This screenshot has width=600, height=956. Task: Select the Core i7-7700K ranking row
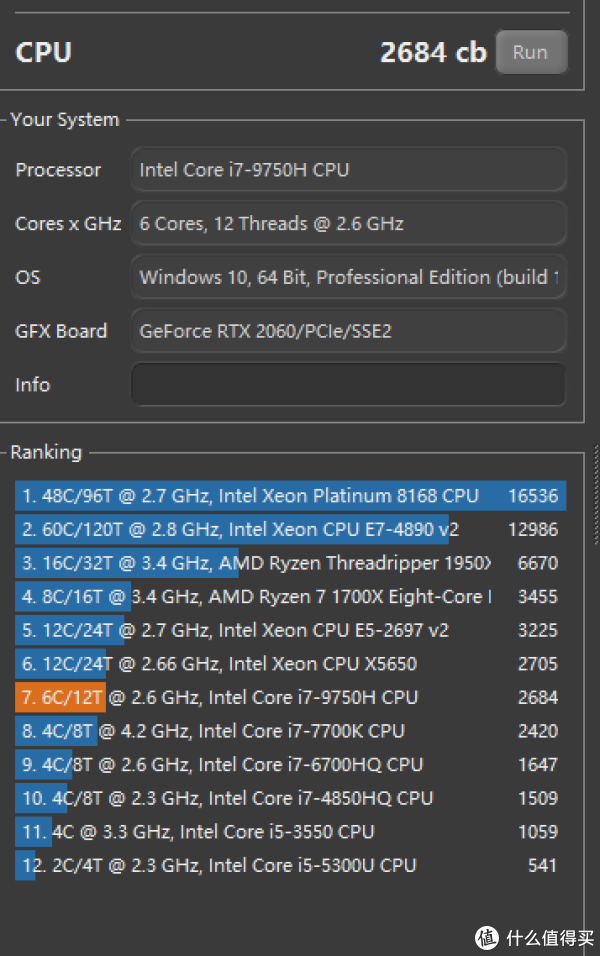pyautogui.click(x=290, y=731)
